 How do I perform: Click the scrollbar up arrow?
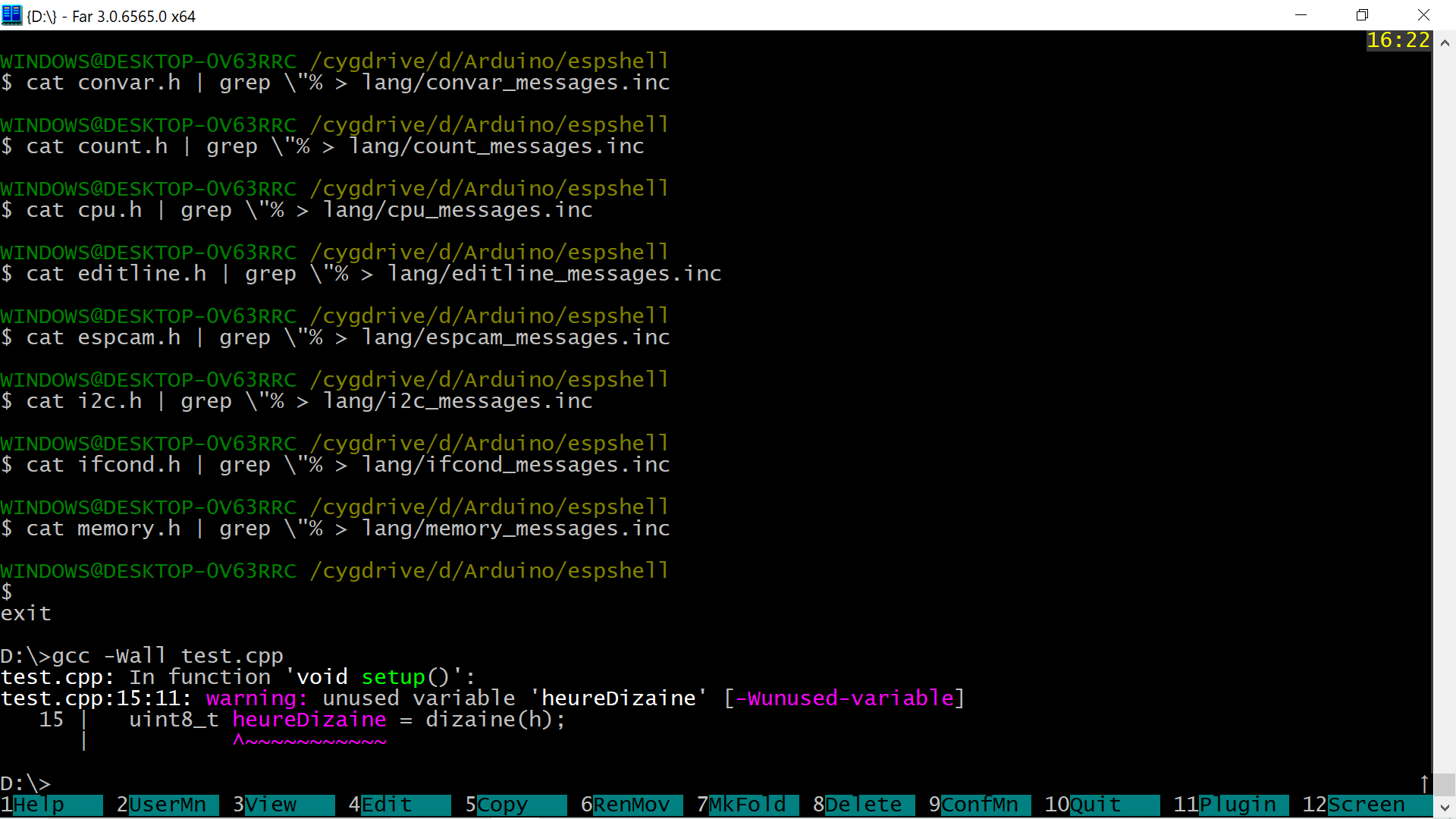click(x=1445, y=43)
